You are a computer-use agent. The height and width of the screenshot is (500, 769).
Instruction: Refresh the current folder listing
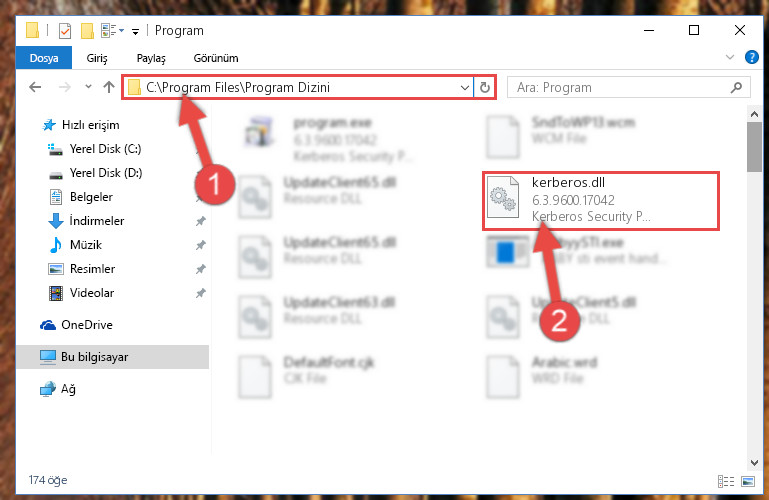(x=485, y=87)
